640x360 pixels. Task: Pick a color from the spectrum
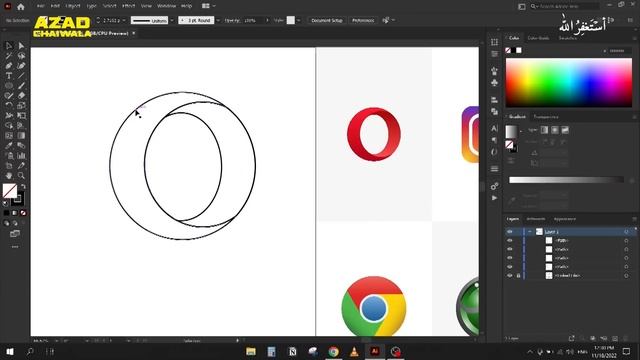pyautogui.click(x=569, y=82)
